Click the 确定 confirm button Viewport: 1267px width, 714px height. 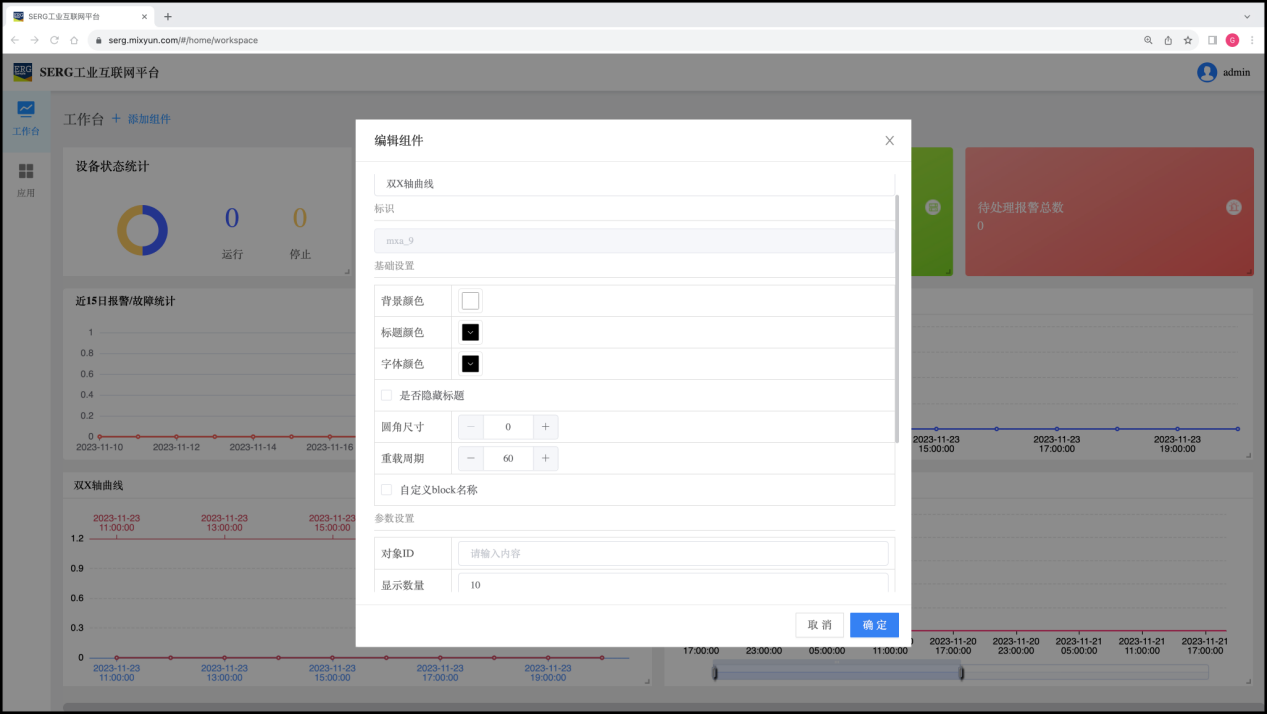click(874, 625)
